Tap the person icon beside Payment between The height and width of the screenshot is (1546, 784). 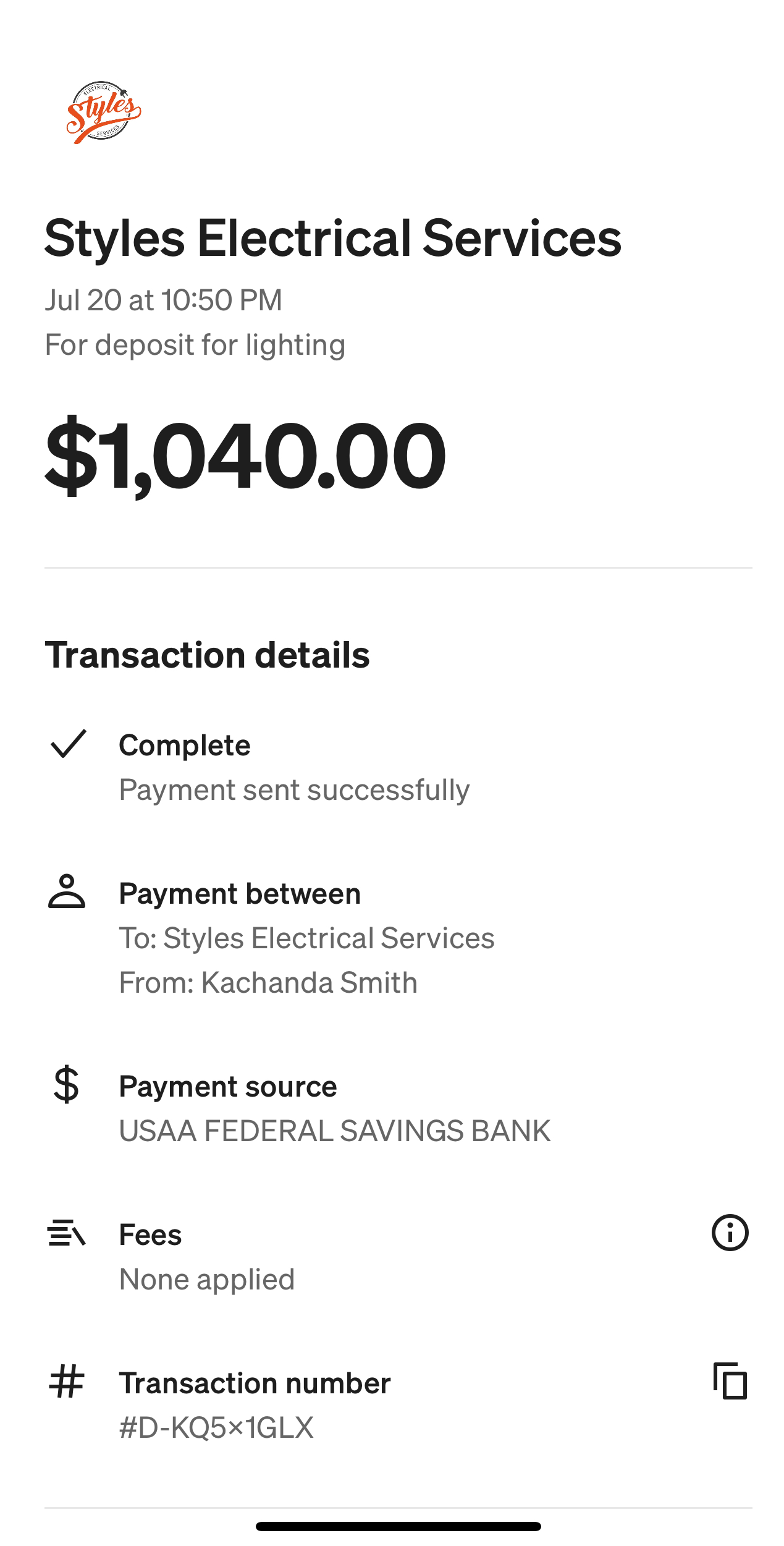tap(67, 891)
